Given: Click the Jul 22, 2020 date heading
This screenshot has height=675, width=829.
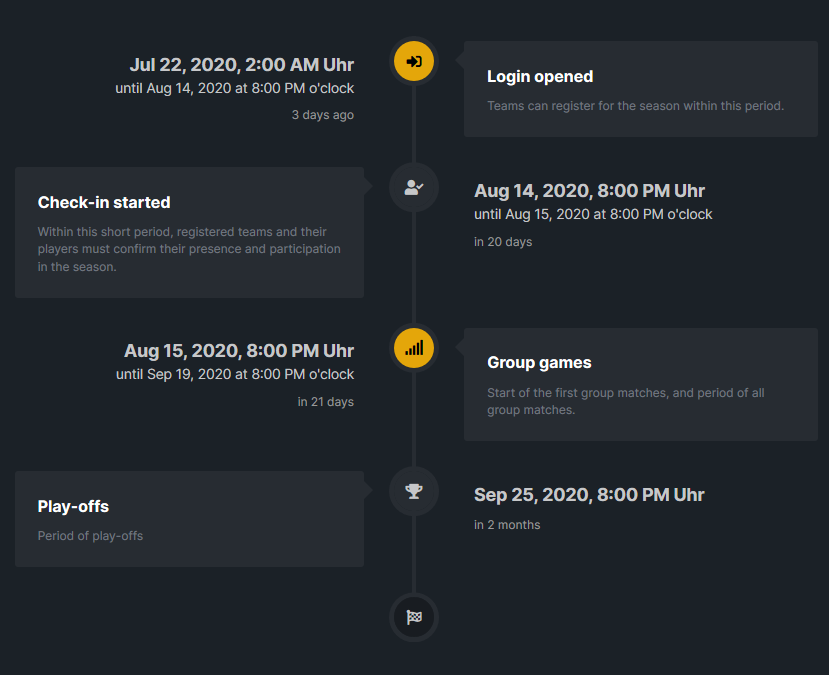Looking at the screenshot, I should coord(242,64).
